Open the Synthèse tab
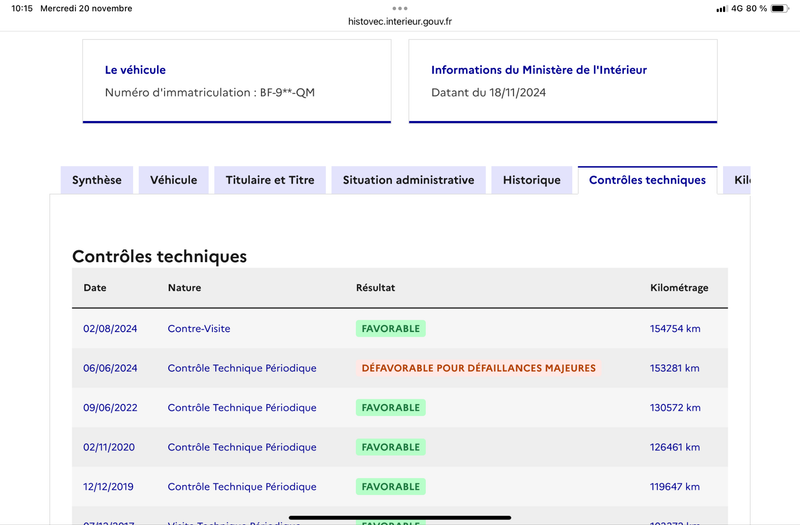 point(96,180)
